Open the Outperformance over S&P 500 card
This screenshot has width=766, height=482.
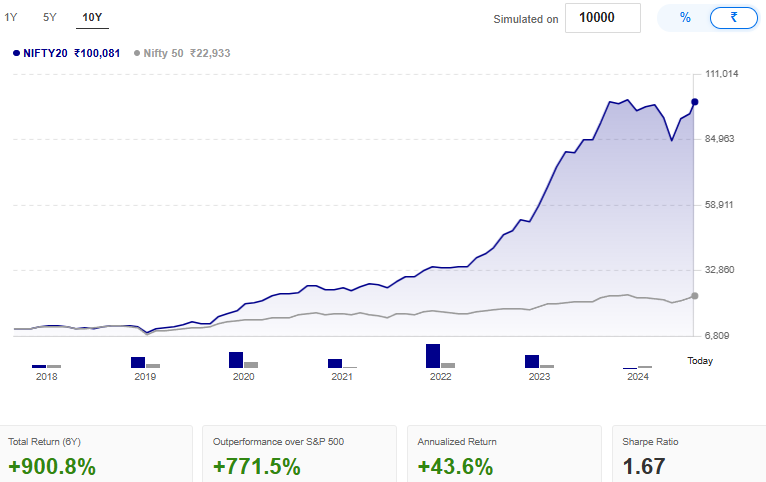point(299,454)
